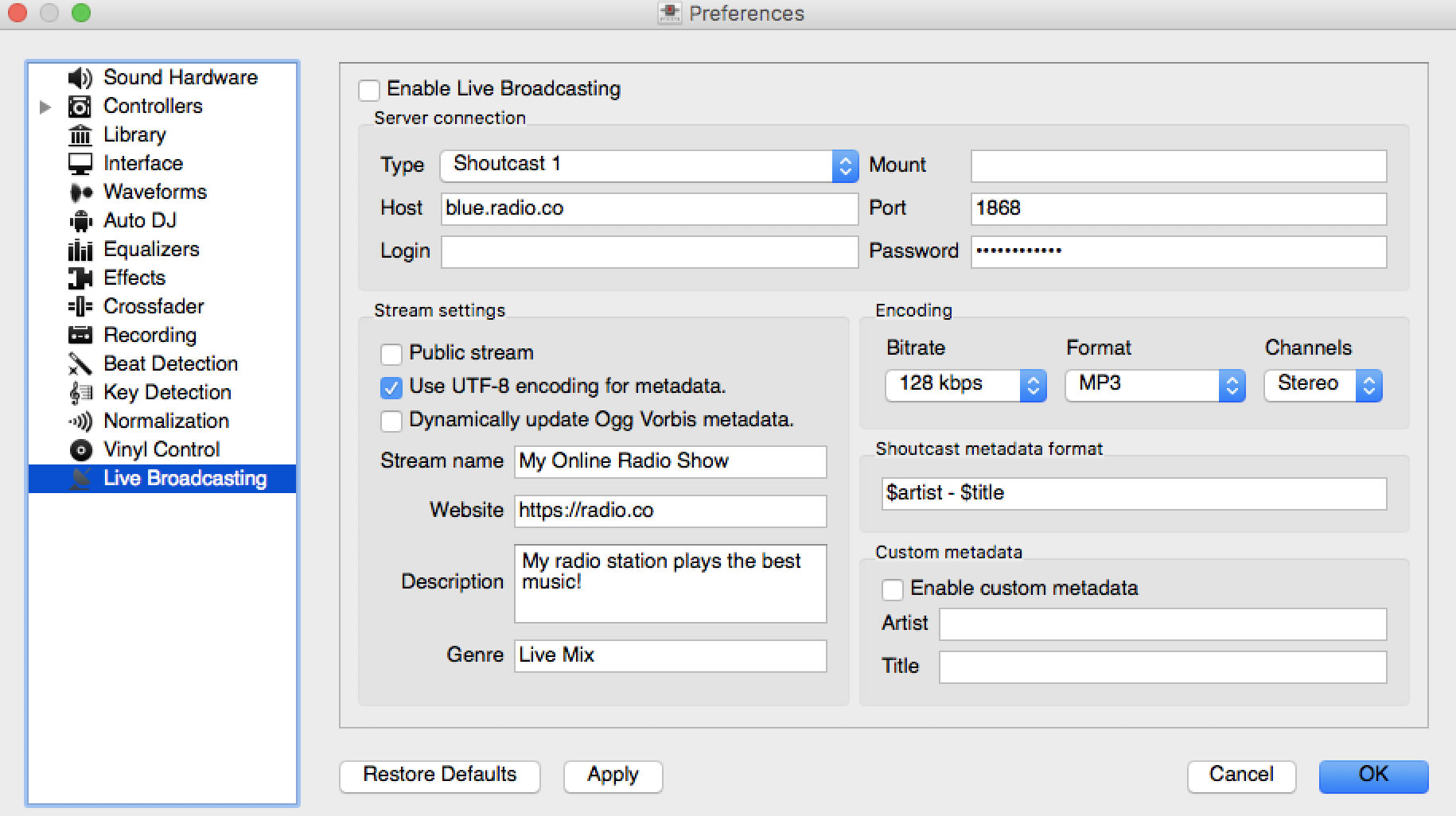Click the Host field containing blue.radio.co
Viewport: 1456px width, 816px height.
pyautogui.click(x=649, y=208)
